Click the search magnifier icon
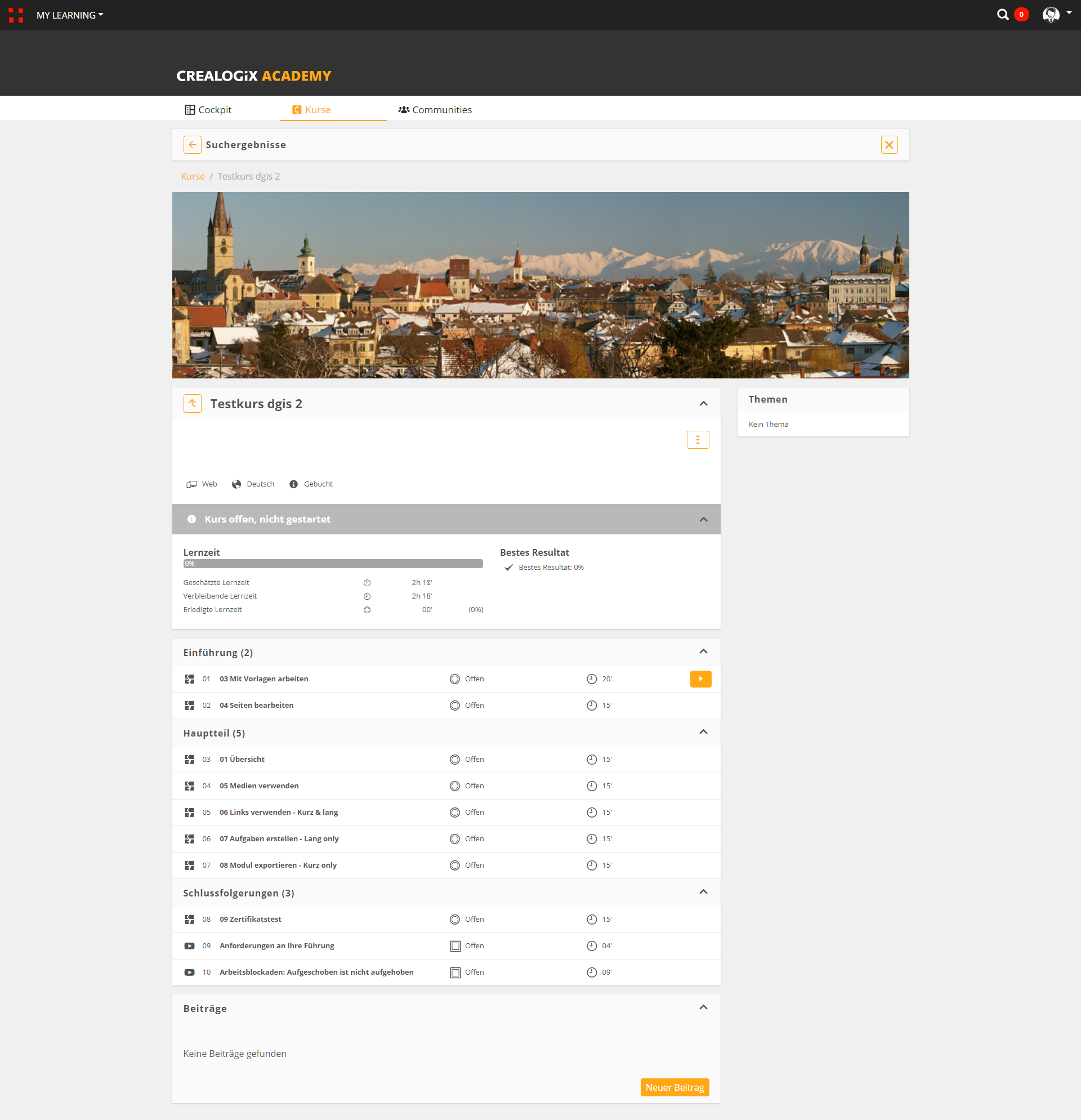This screenshot has height=1120, width=1081. 1002,15
